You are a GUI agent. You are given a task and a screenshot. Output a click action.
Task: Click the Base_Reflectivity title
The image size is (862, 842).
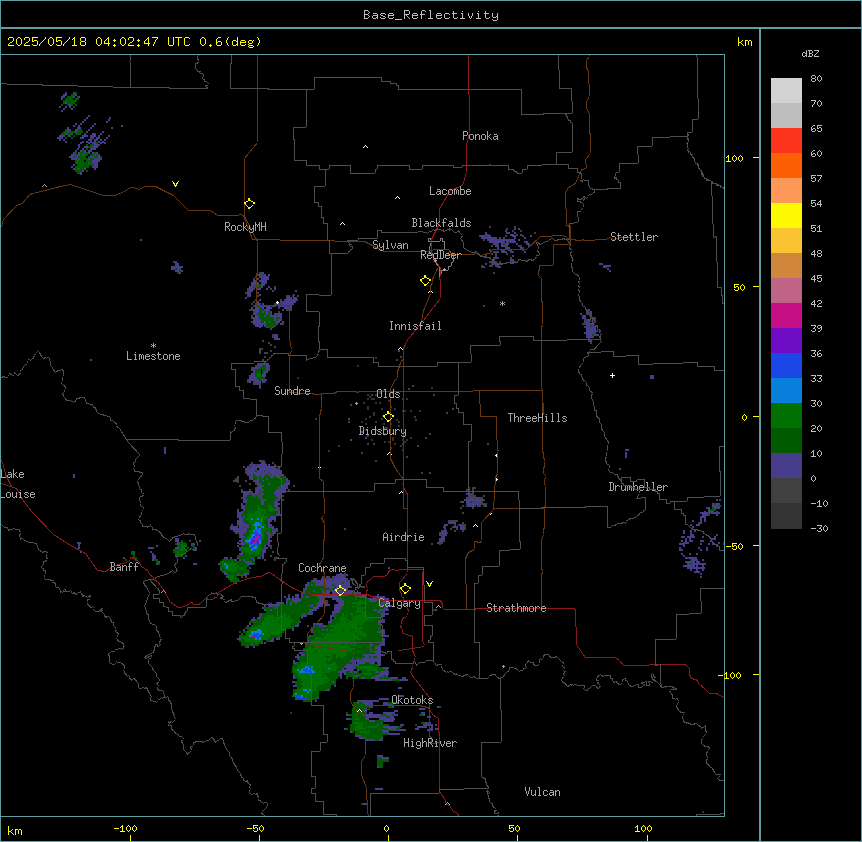click(431, 15)
